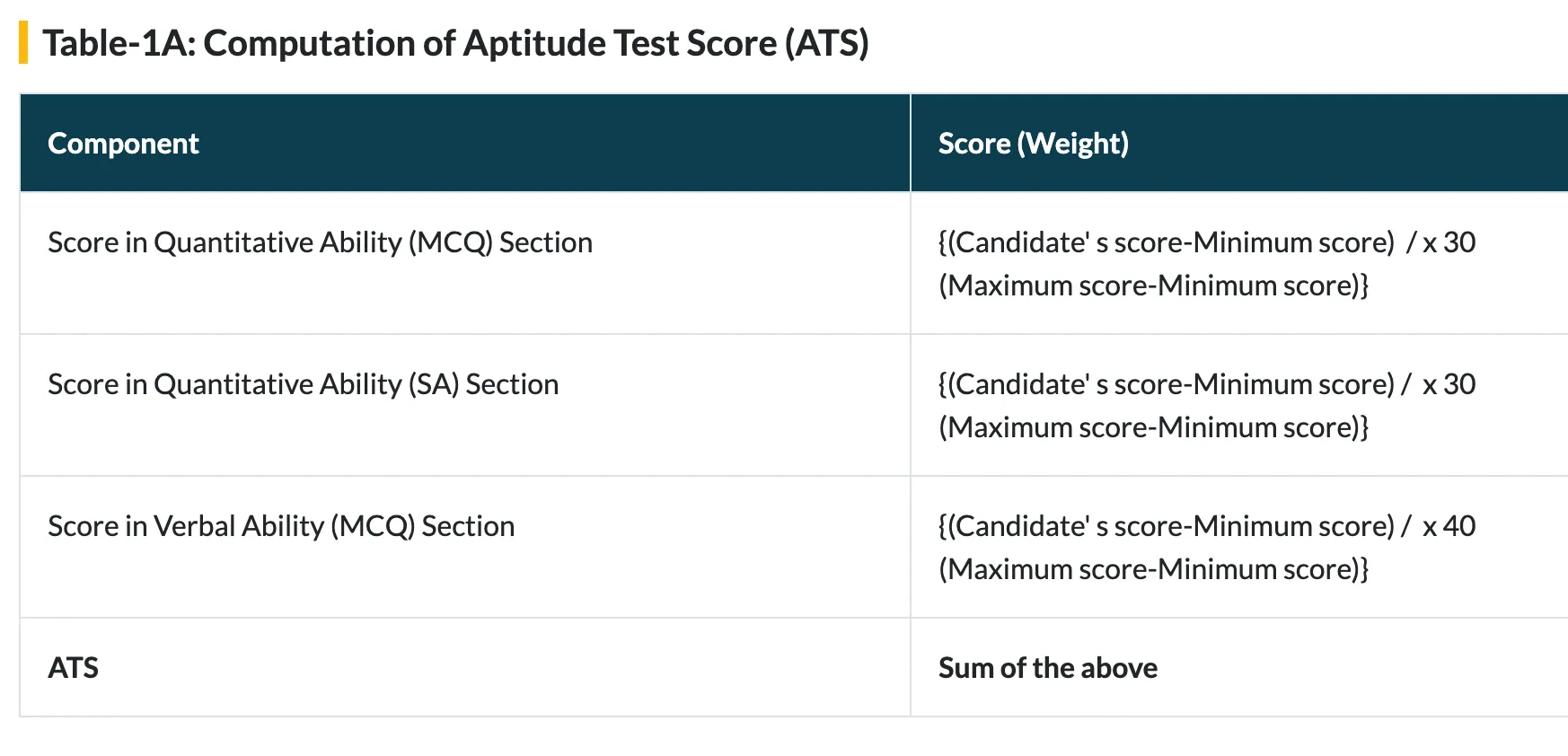Click Candidate's score formula in Quantitative MCQ row
1568x756 pixels.
coord(1167,242)
